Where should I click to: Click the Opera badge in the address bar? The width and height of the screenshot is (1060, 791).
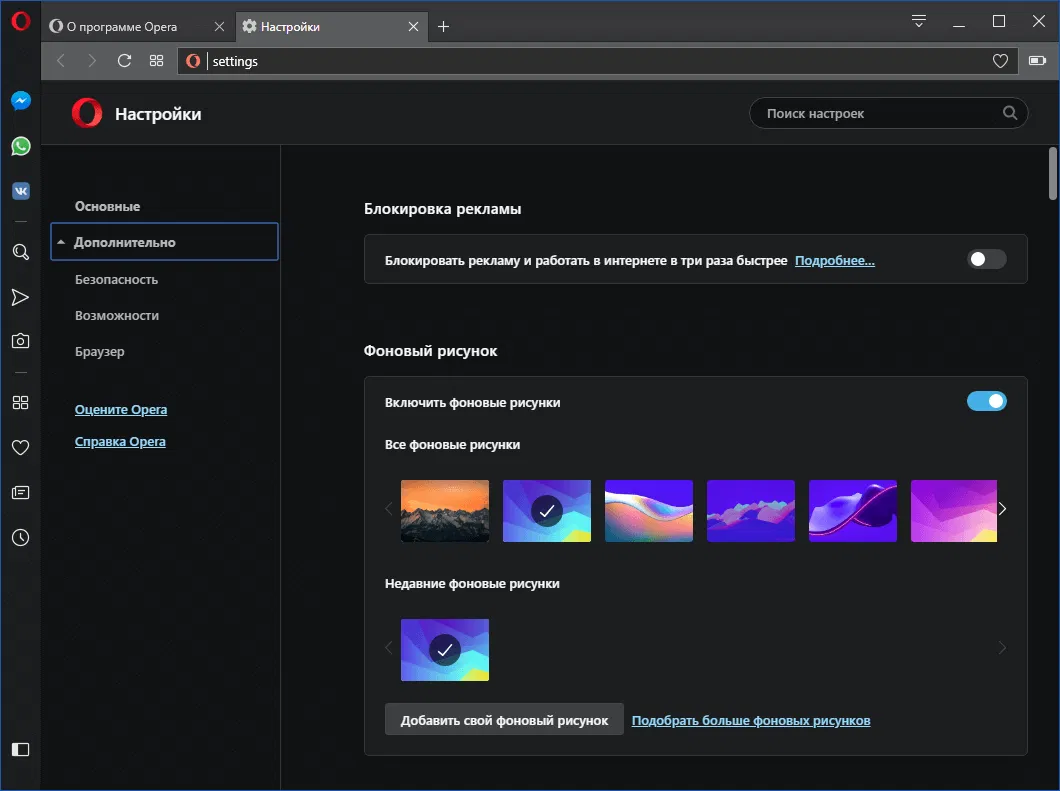pyautogui.click(x=193, y=61)
